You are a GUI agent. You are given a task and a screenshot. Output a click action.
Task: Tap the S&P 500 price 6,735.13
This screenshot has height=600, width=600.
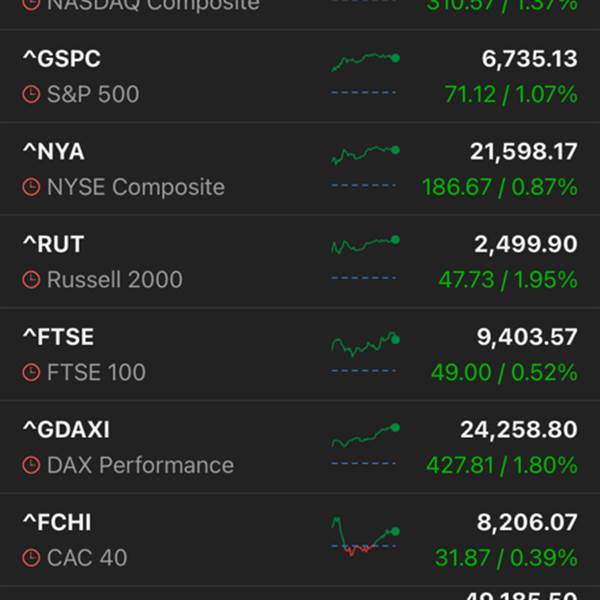pyautogui.click(x=529, y=59)
